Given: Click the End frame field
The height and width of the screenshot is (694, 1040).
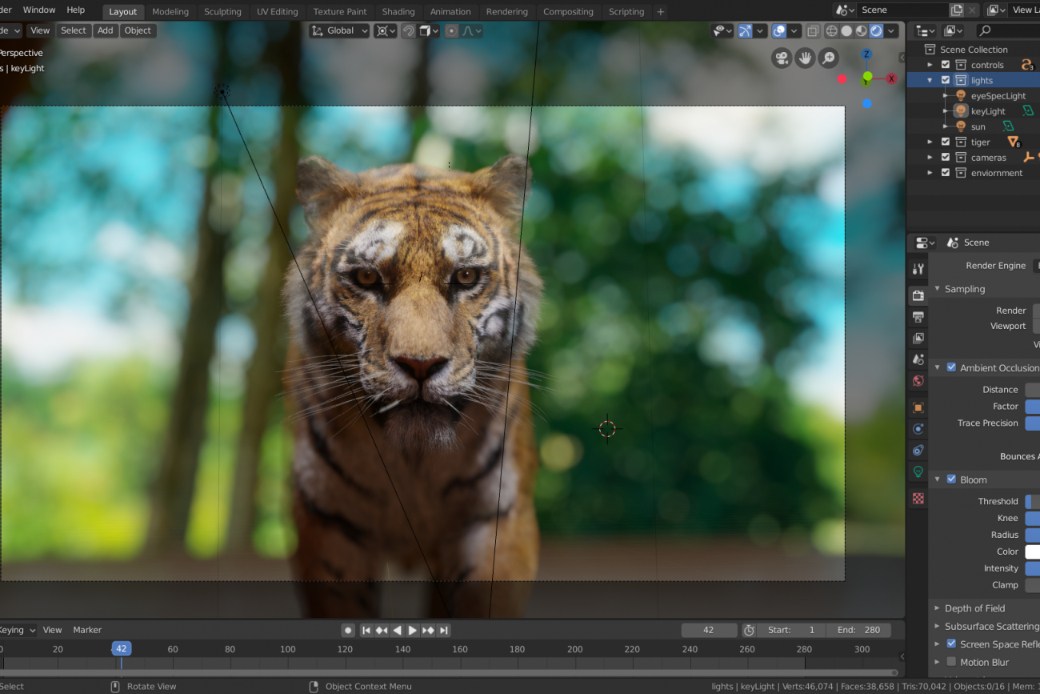Looking at the screenshot, I should (860, 630).
